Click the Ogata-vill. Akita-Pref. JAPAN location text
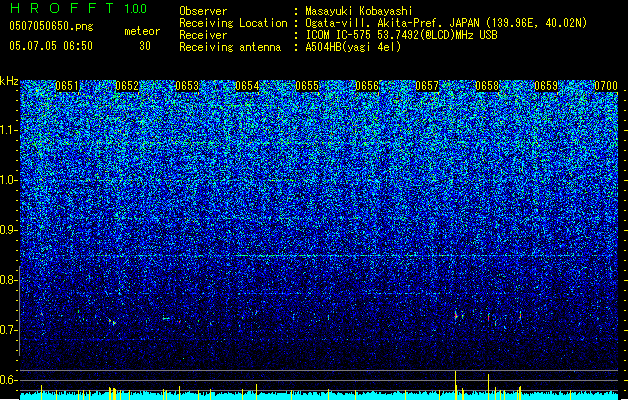 446,23
